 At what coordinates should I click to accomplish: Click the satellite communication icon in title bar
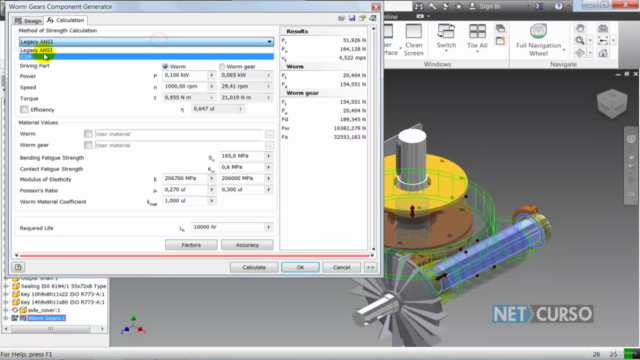point(446,6)
